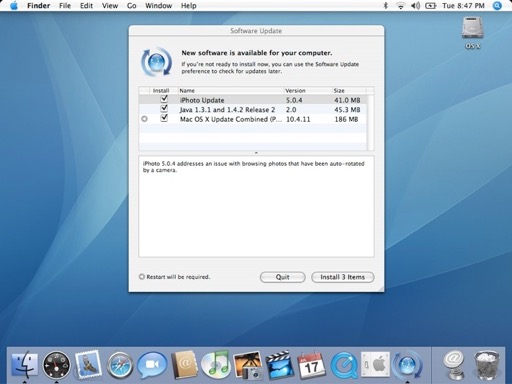Image resolution: width=512 pixels, height=384 pixels.
Task: Select the Java 1.3.1 and 1.4.2 Release 2 row
Action: coord(253,109)
